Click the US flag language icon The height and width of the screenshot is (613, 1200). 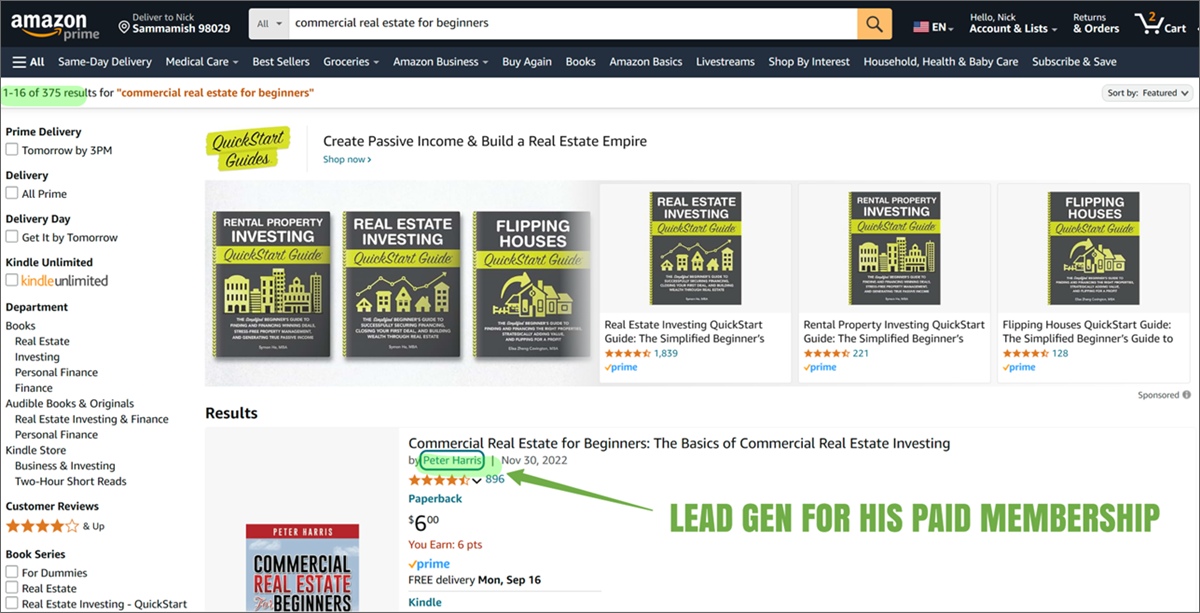(921, 28)
